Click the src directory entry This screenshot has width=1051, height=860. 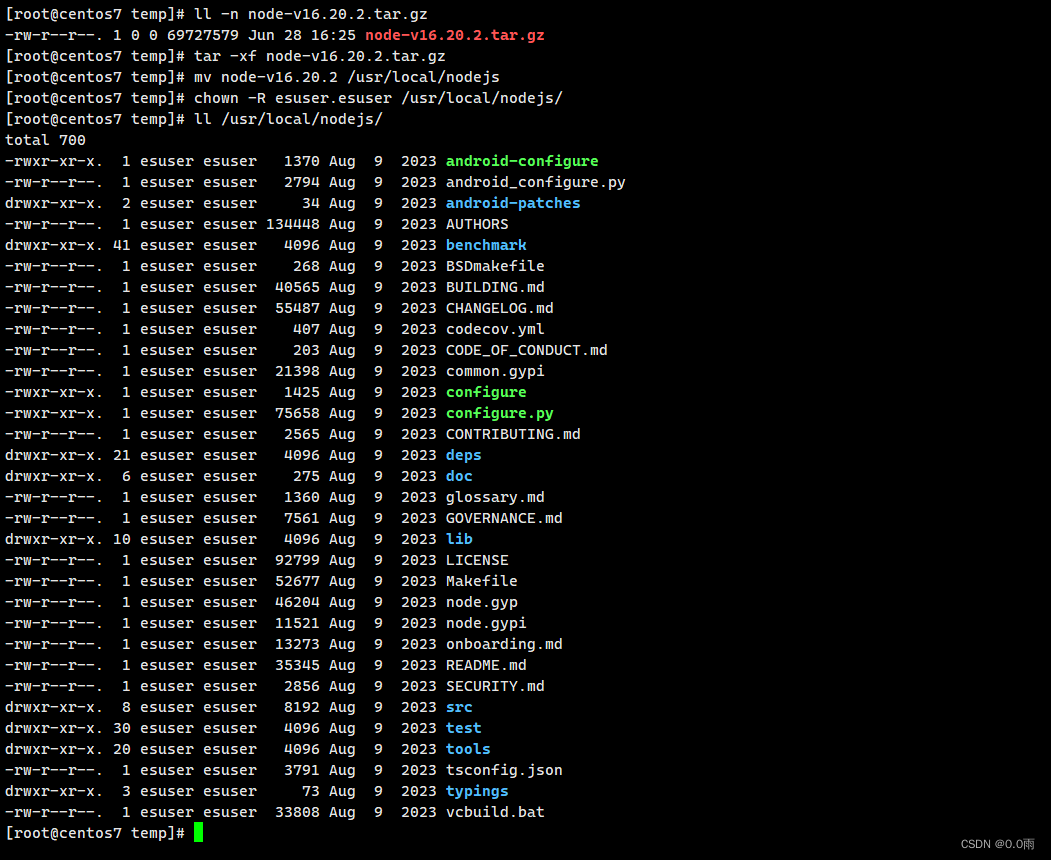[x=458, y=706]
